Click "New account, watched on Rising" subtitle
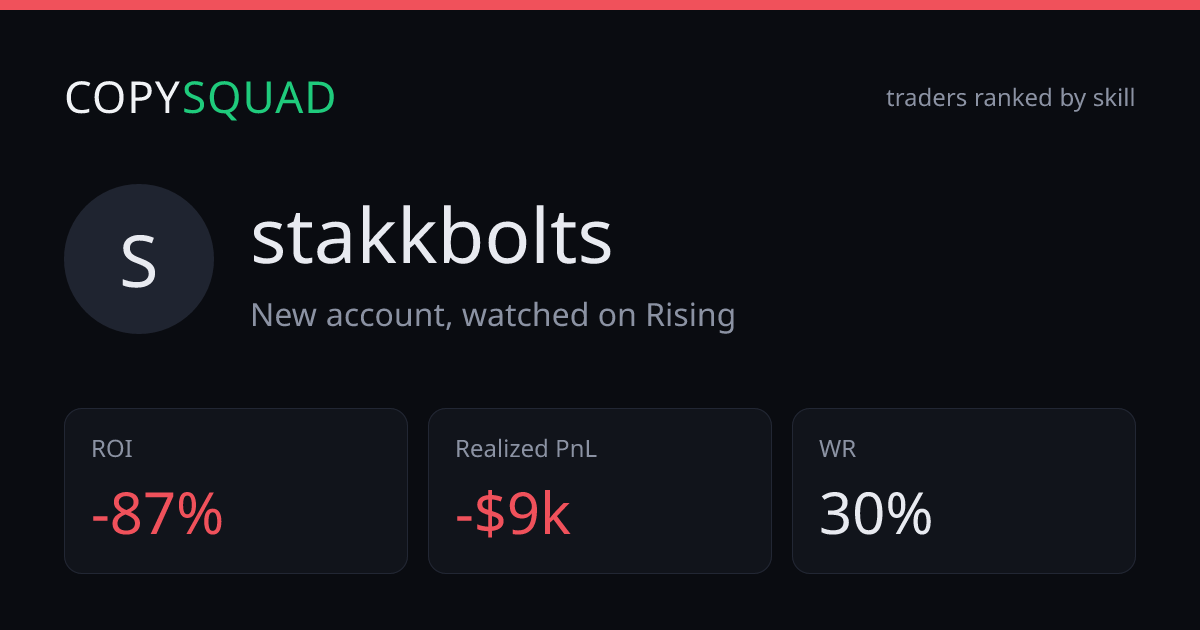 click(x=493, y=315)
